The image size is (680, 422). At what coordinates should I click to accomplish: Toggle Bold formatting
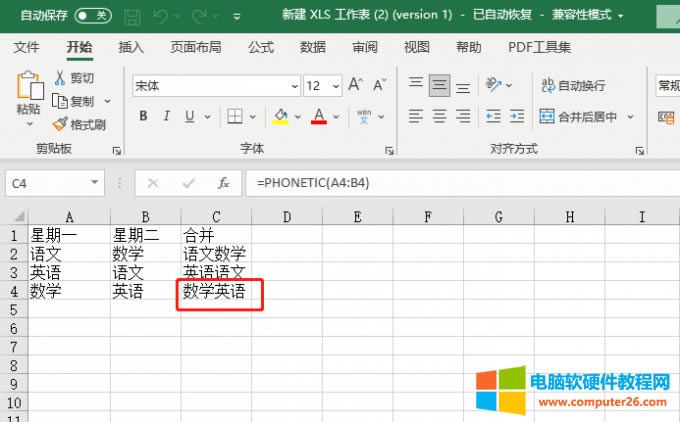tap(143, 116)
